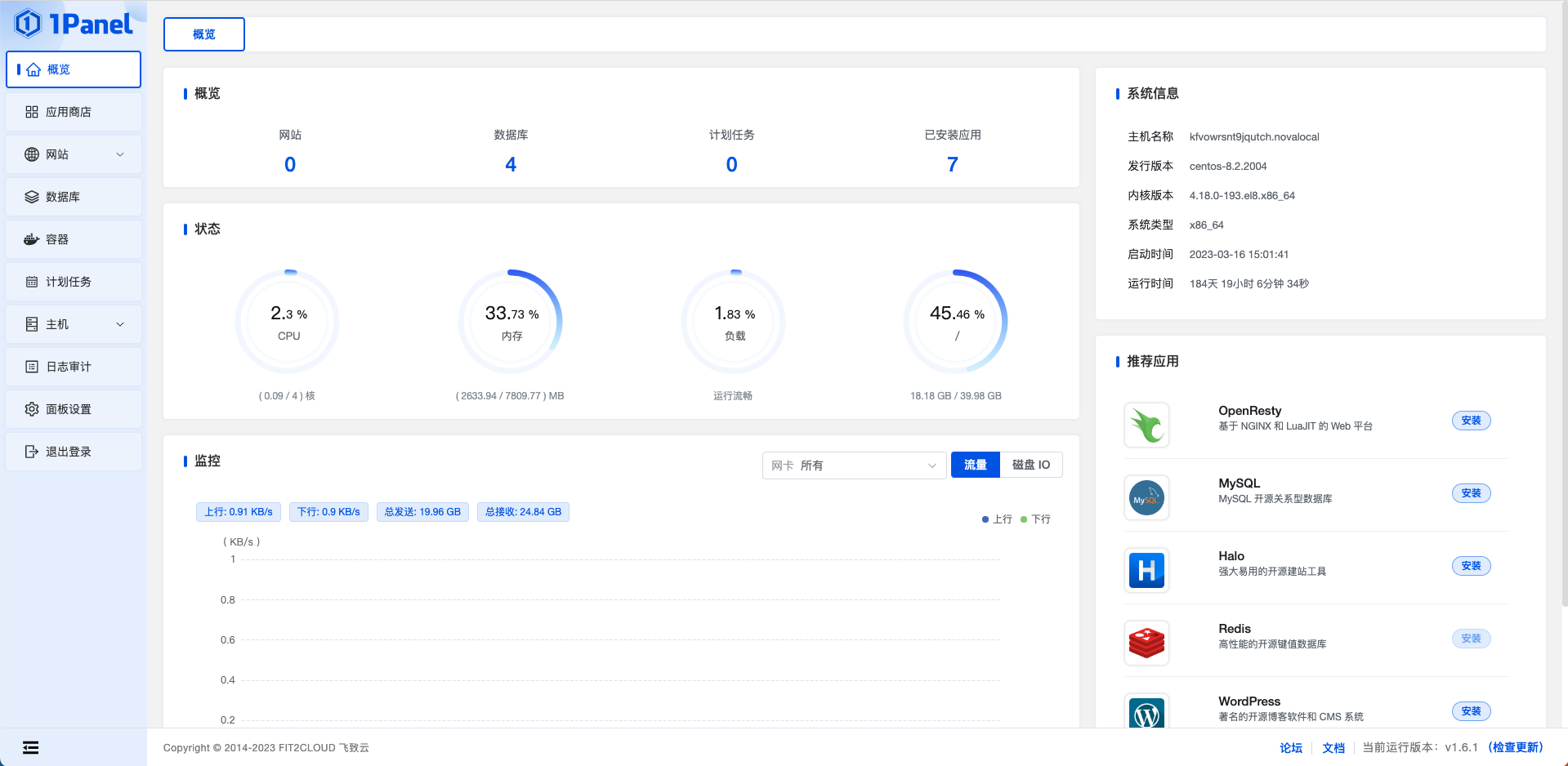Viewport: 1568px width, 766px height.
Task: Click the 主机 server icon
Action: 32,324
